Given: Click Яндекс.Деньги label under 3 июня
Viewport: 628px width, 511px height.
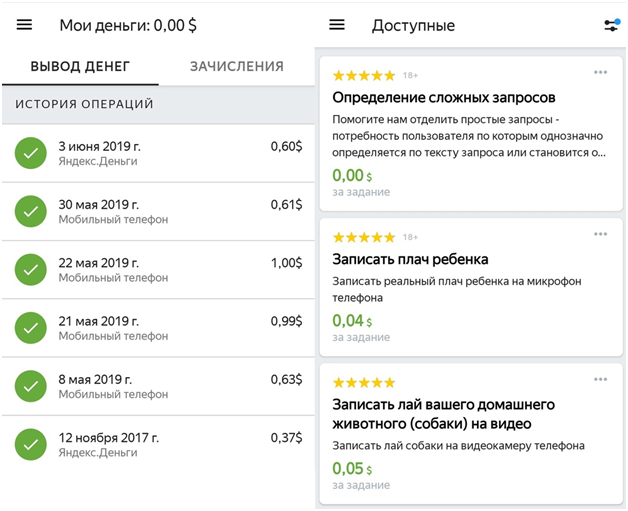Looking at the screenshot, I should click(x=98, y=161).
